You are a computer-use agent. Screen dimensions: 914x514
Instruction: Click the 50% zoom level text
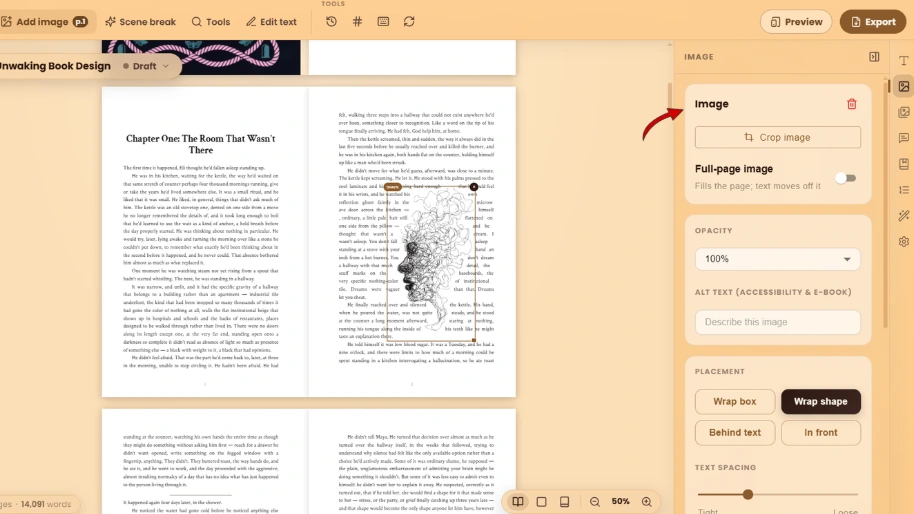click(x=620, y=501)
